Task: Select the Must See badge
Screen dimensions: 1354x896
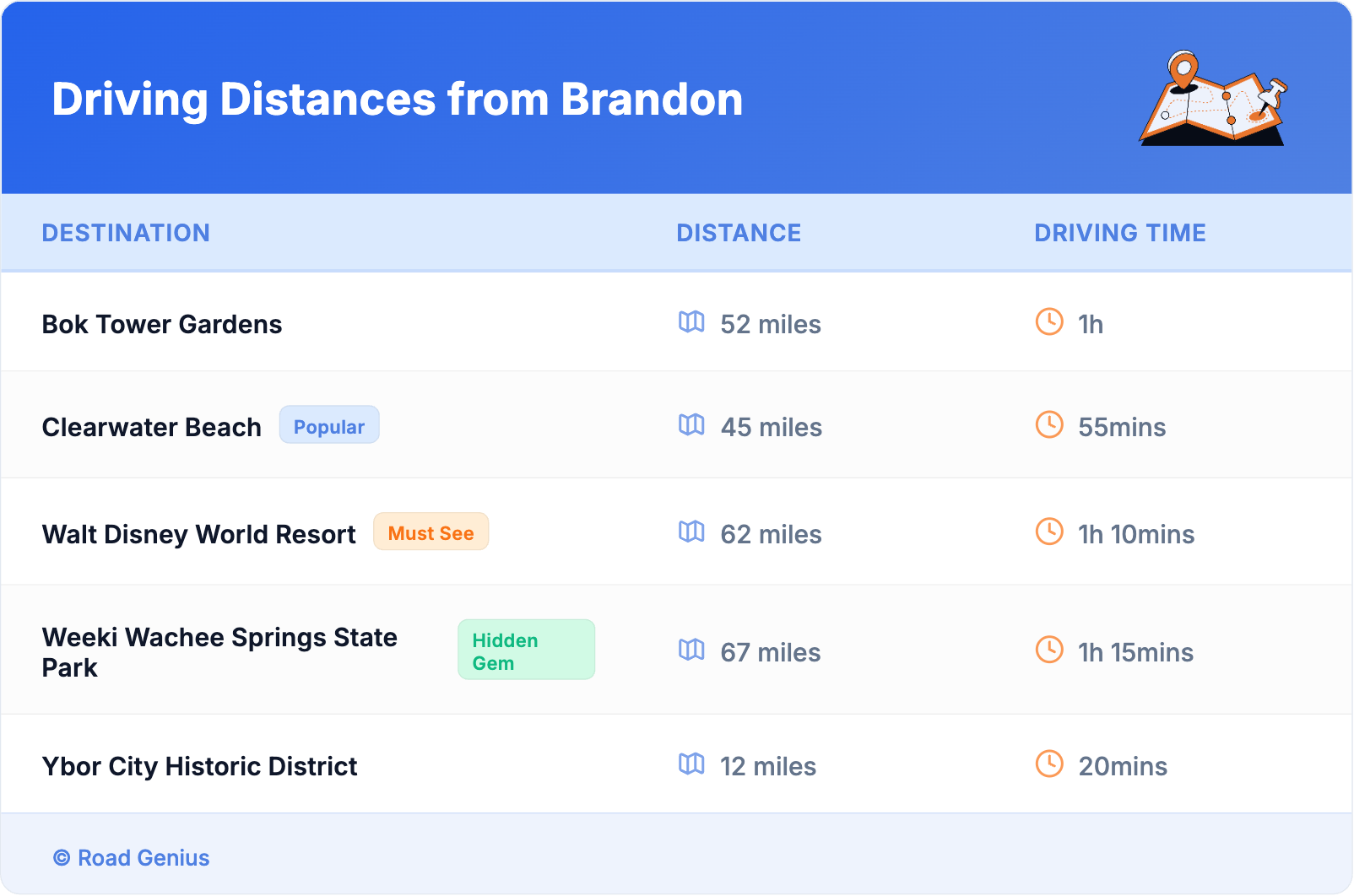Action: [x=431, y=532]
